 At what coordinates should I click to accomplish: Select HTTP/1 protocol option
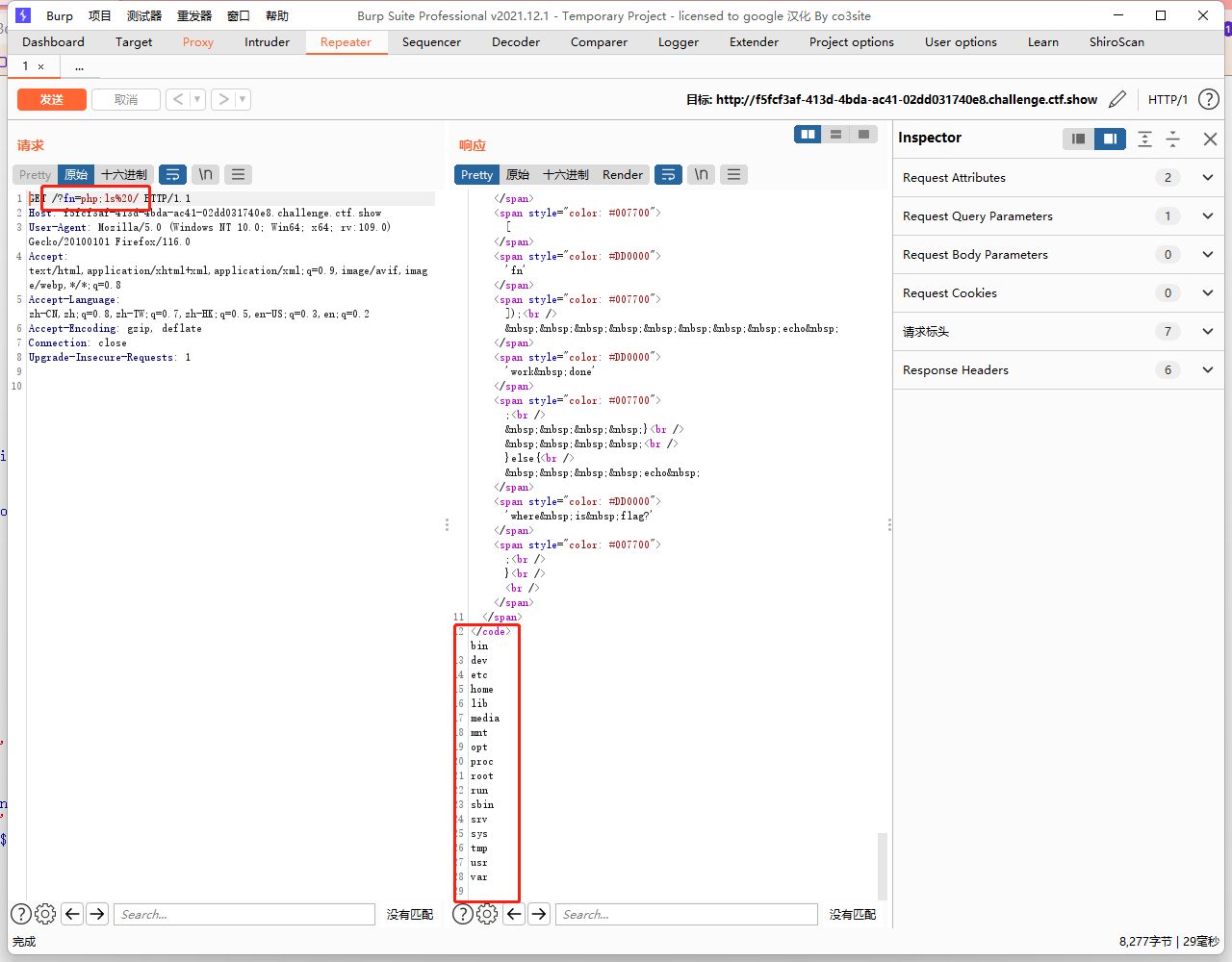click(1168, 99)
